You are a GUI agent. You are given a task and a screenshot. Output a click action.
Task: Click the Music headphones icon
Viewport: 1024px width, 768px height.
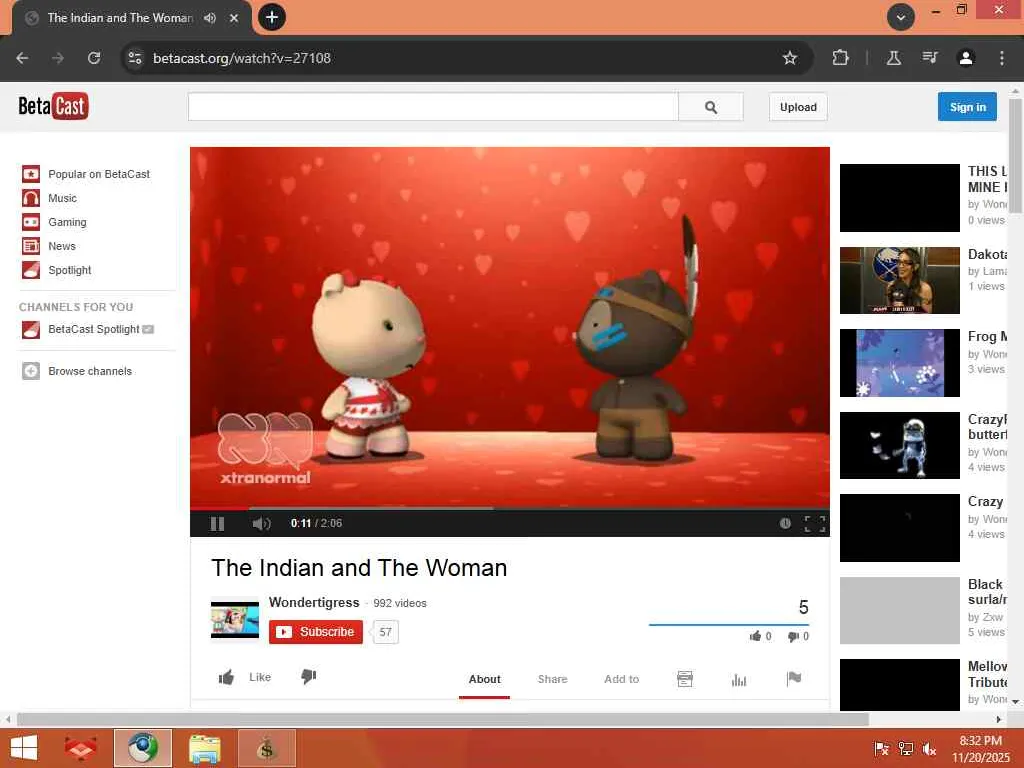31,198
